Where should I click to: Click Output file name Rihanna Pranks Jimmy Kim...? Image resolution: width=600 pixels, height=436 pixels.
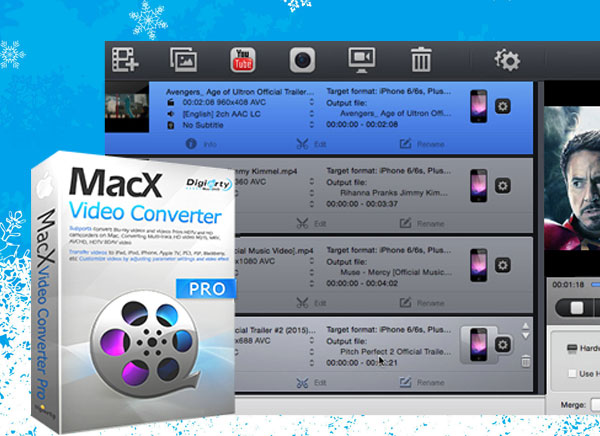394,193
